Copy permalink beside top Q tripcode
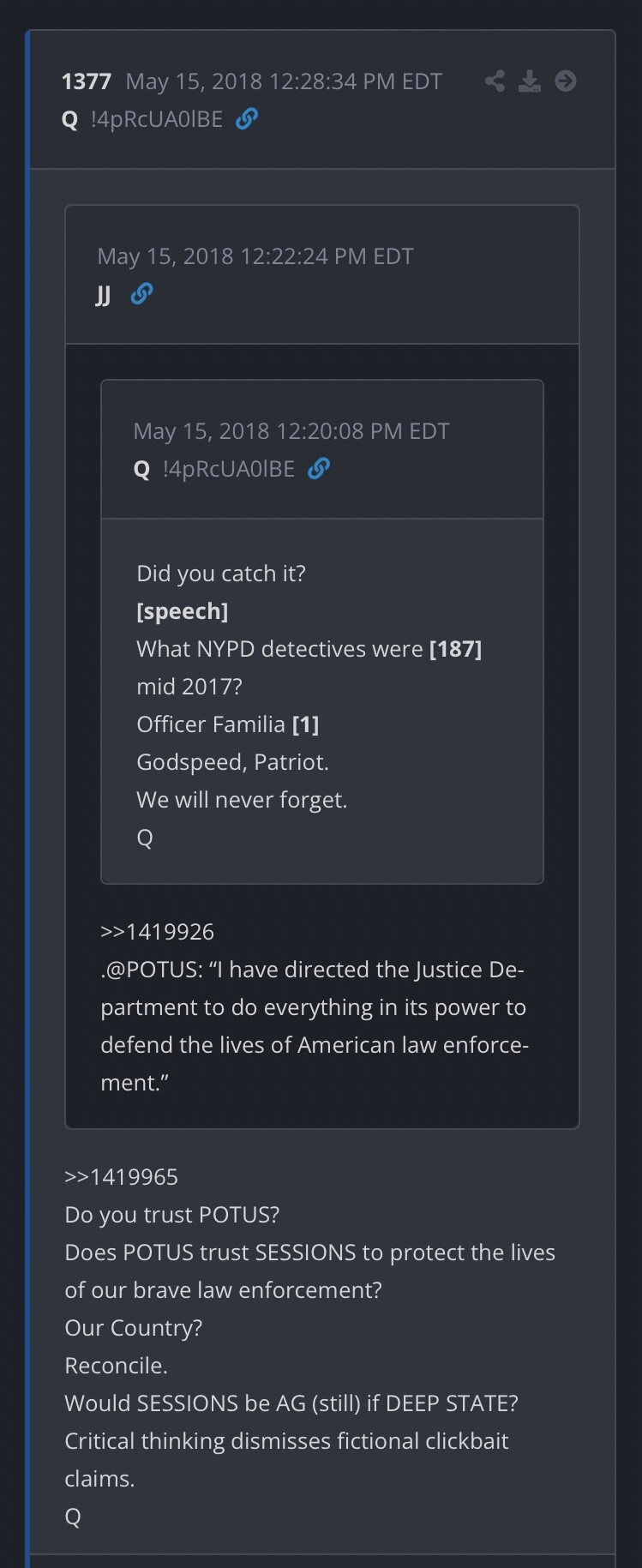 tap(247, 118)
